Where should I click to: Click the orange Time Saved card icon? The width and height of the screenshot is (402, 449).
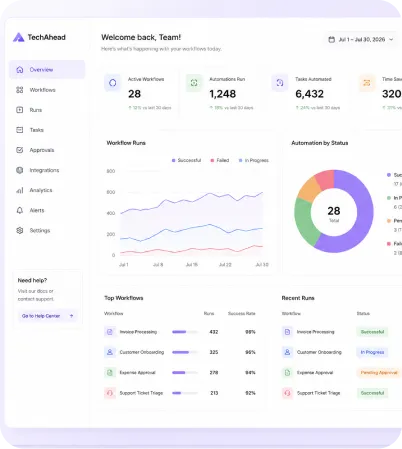(x=367, y=83)
